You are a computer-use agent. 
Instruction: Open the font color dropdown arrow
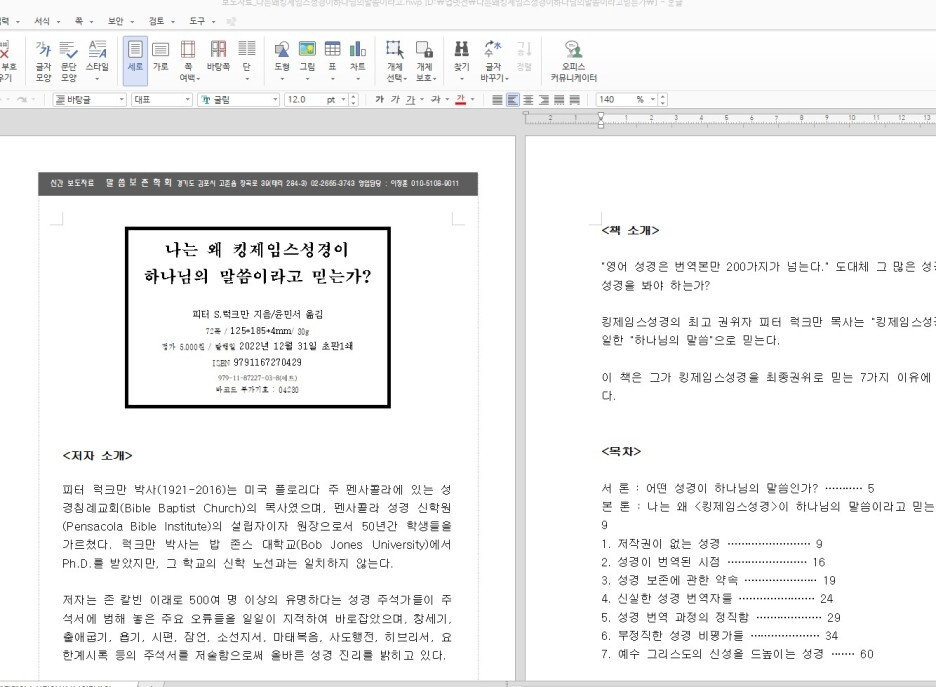[x=473, y=100]
